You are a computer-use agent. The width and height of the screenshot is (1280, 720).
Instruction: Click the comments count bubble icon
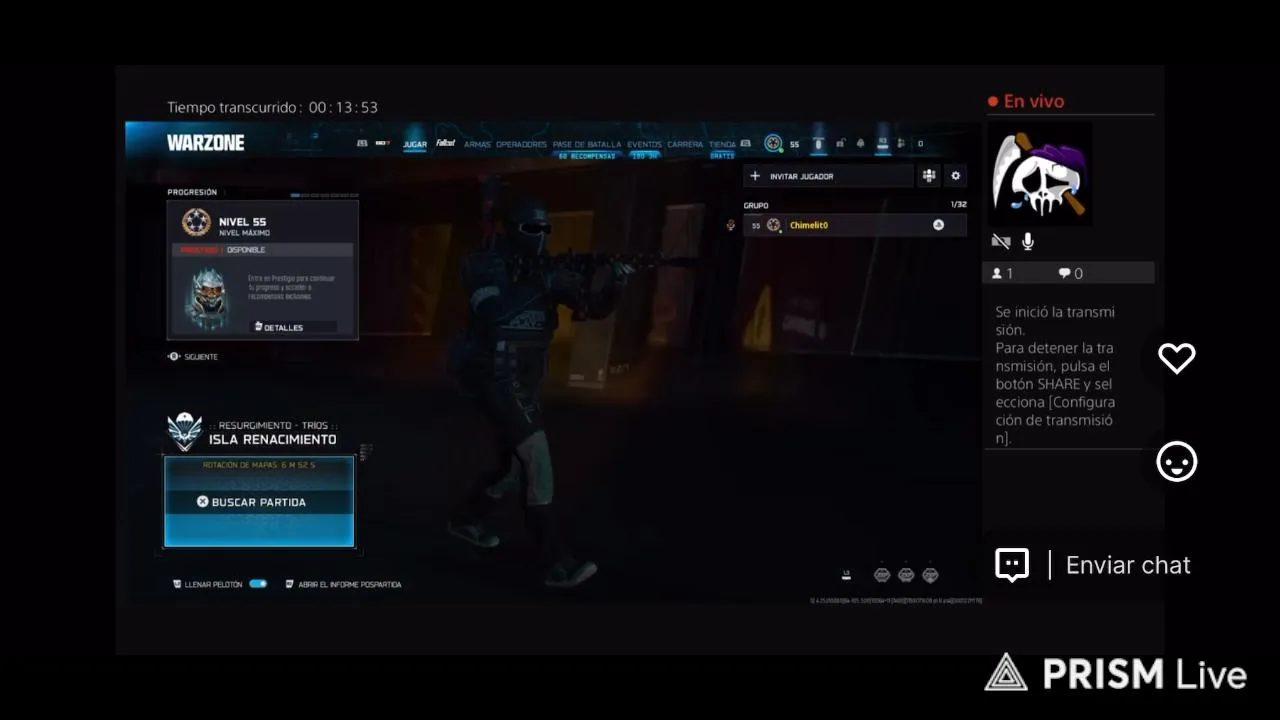1064,273
